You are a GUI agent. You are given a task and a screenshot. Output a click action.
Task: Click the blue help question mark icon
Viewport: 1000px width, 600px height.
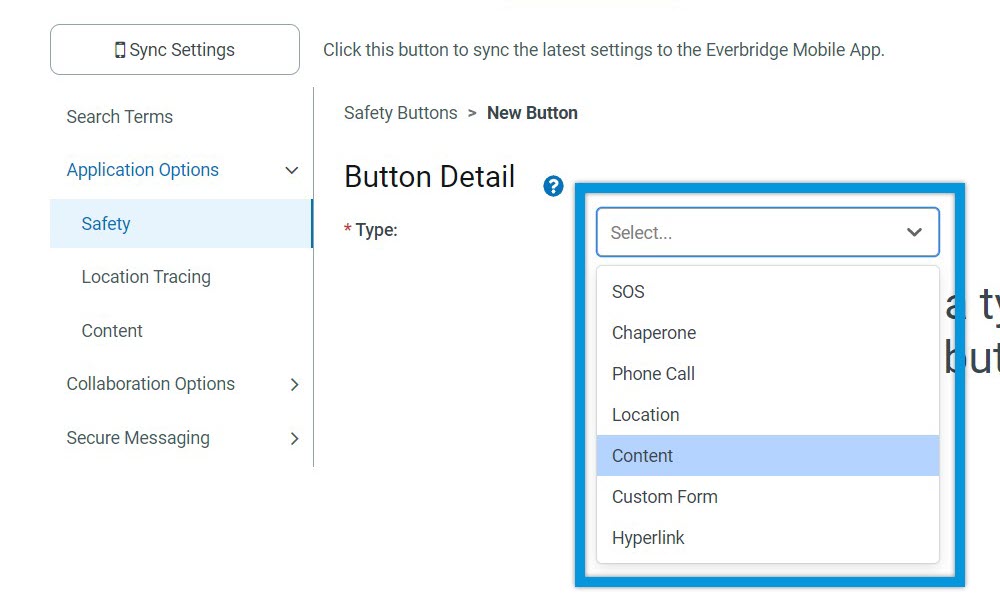553,186
